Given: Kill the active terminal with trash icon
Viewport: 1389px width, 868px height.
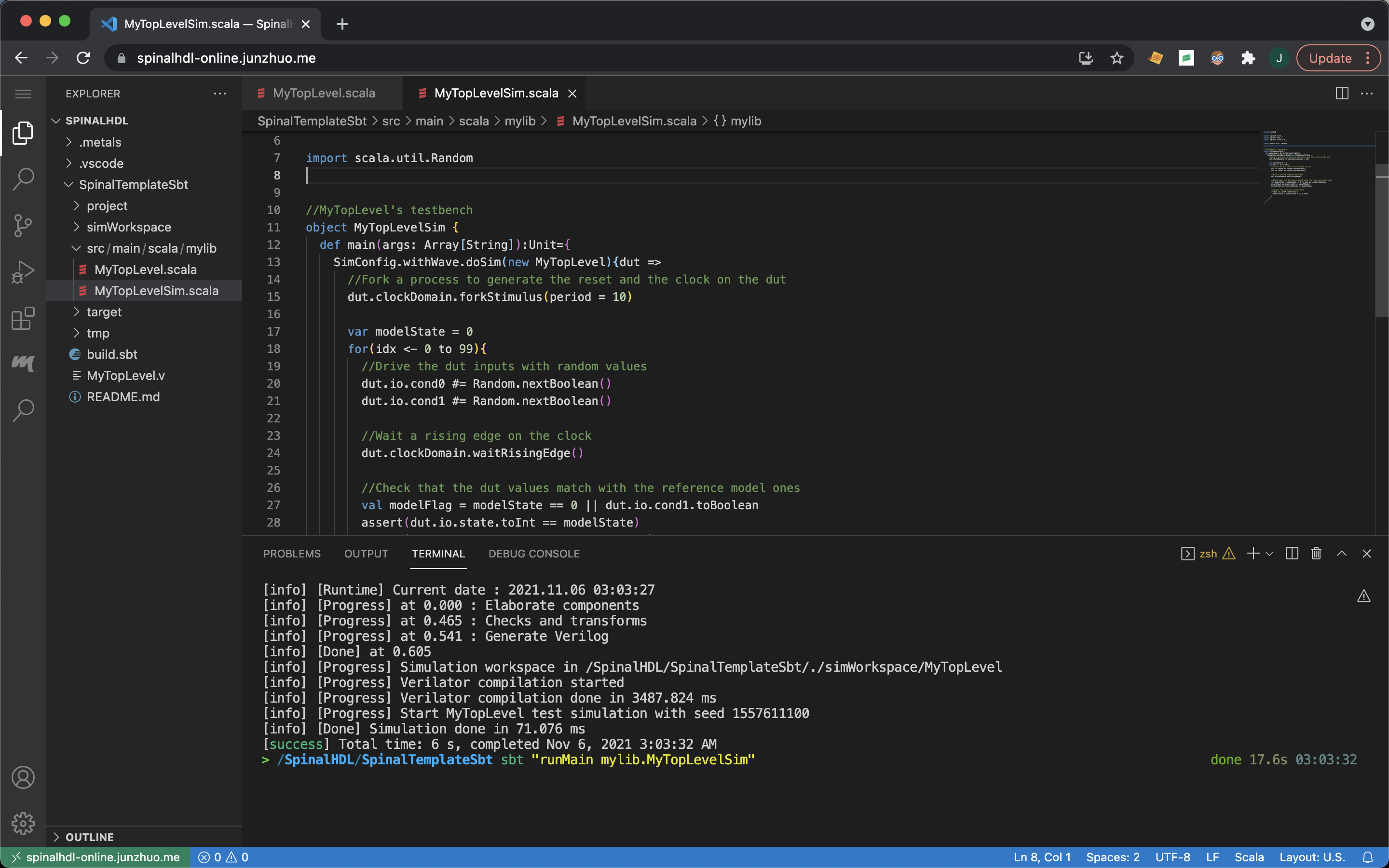Looking at the screenshot, I should point(1316,553).
